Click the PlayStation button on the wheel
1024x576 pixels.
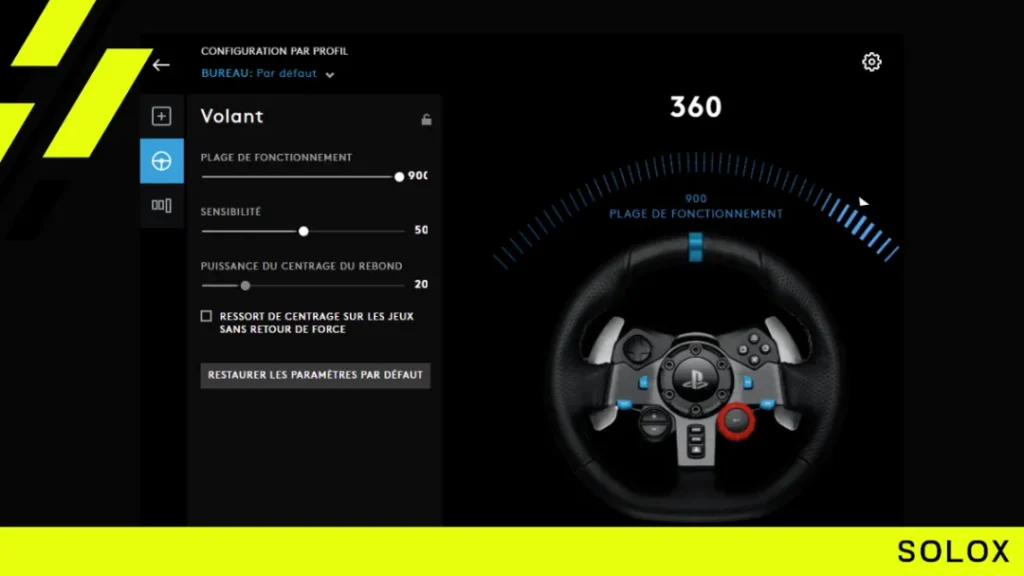pyautogui.click(x=696, y=378)
